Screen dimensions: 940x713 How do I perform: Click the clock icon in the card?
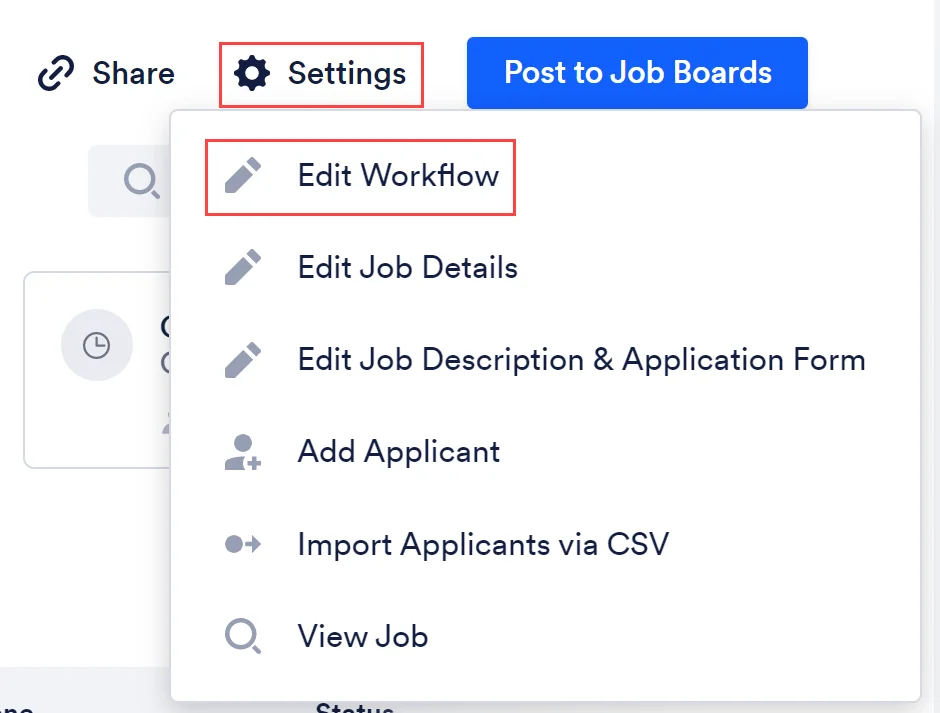(97, 345)
